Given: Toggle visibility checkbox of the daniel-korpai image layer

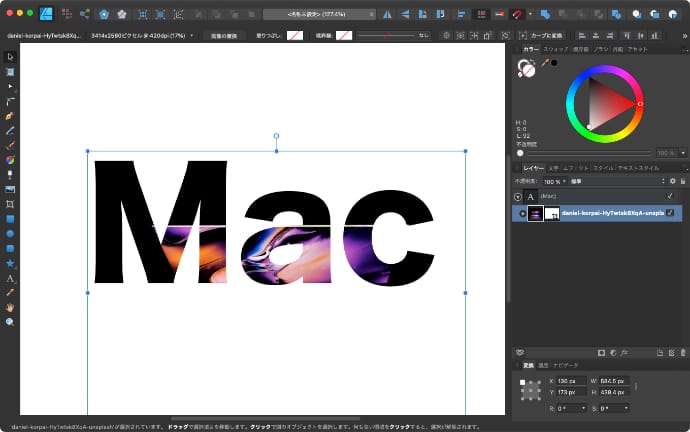Looking at the screenshot, I should [670, 213].
